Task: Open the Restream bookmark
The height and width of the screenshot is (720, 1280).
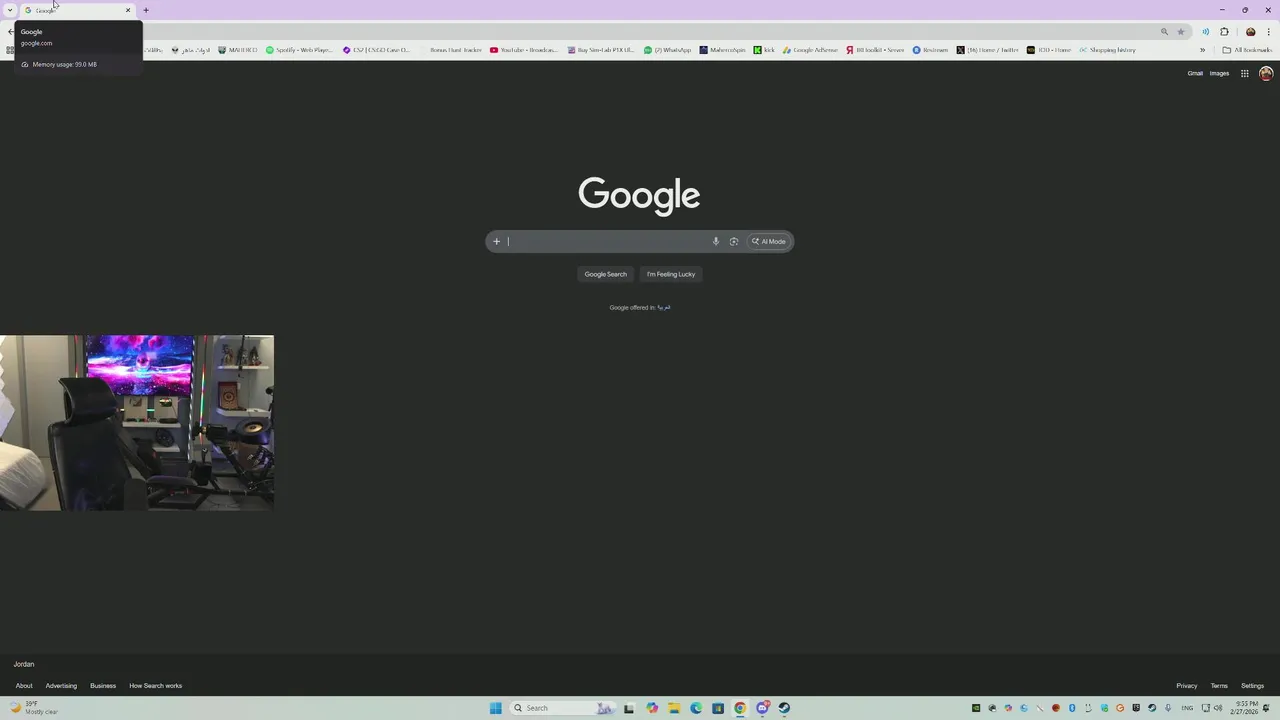Action: [930, 50]
